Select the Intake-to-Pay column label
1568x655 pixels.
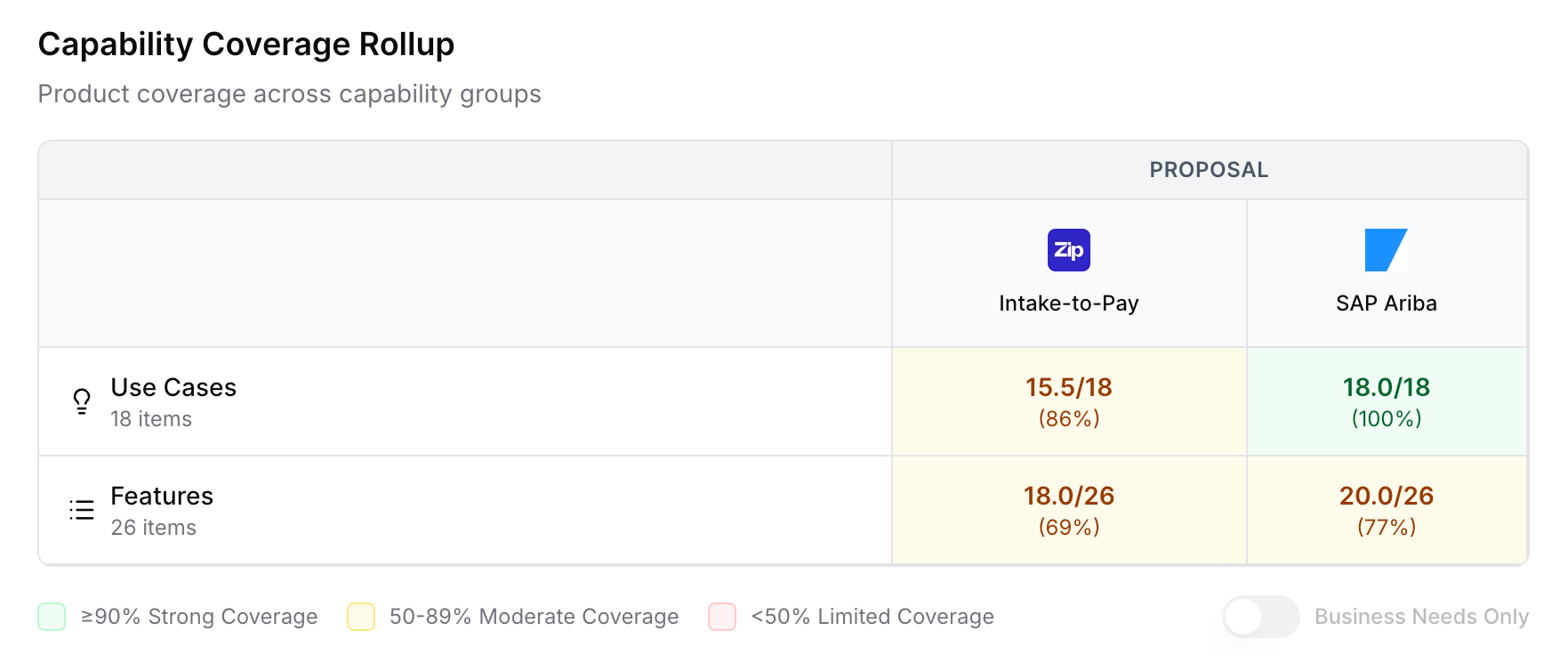click(x=1068, y=303)
